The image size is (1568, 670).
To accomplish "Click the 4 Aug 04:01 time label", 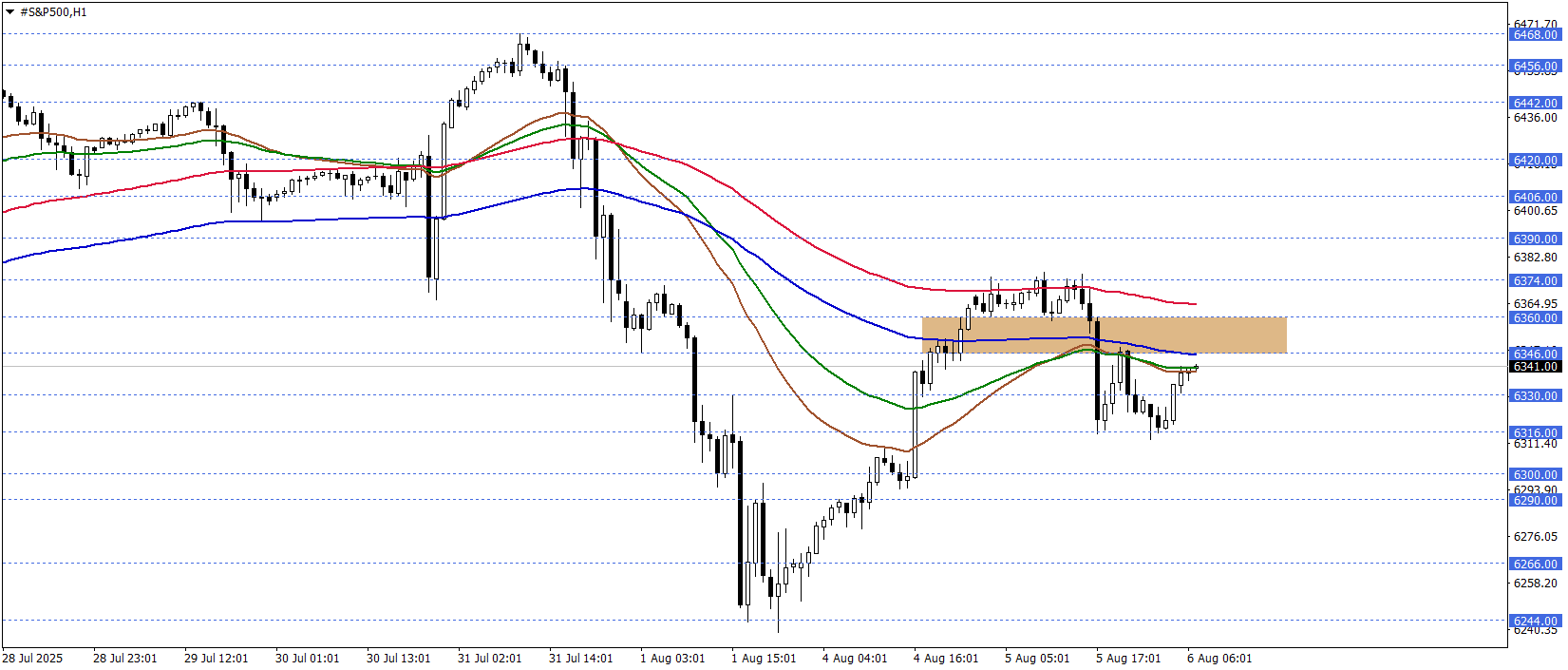I will [855, 659].
